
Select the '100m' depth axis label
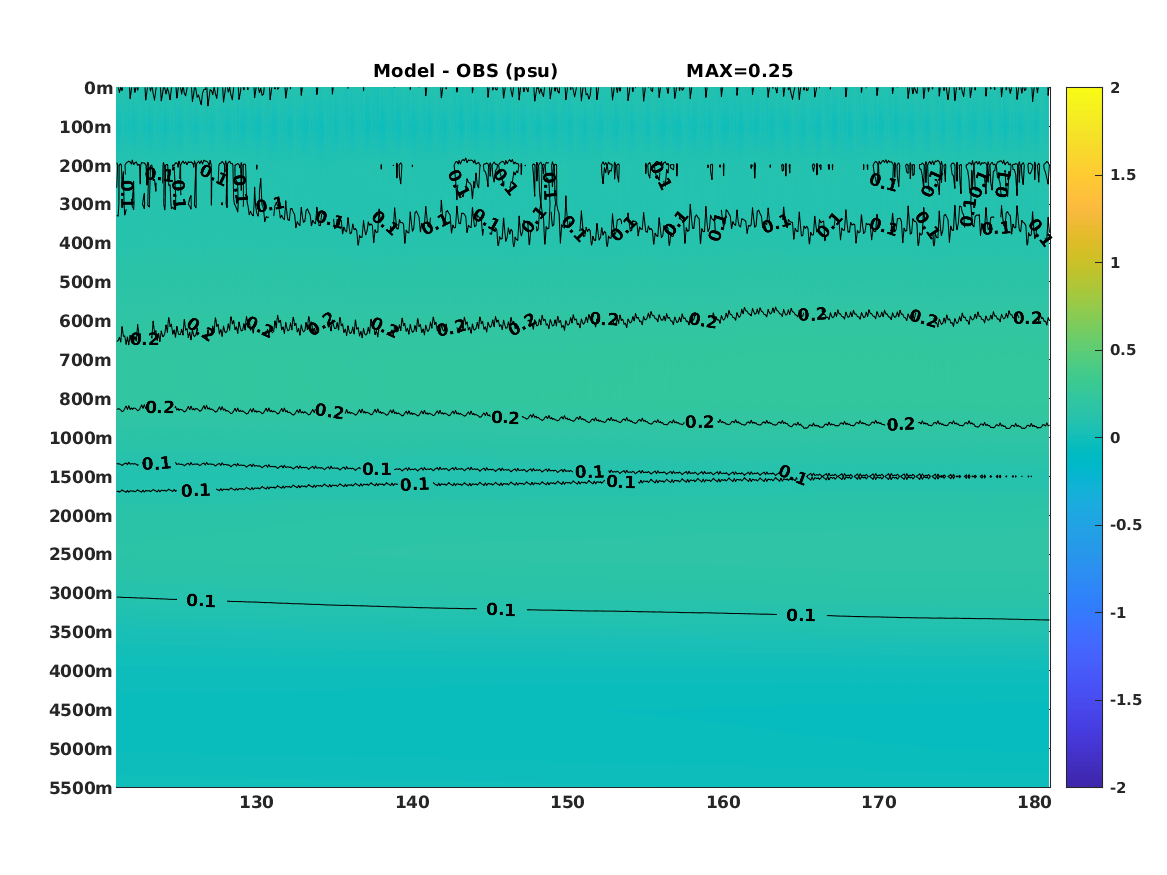pyautogui.click(x=86, y=127)
